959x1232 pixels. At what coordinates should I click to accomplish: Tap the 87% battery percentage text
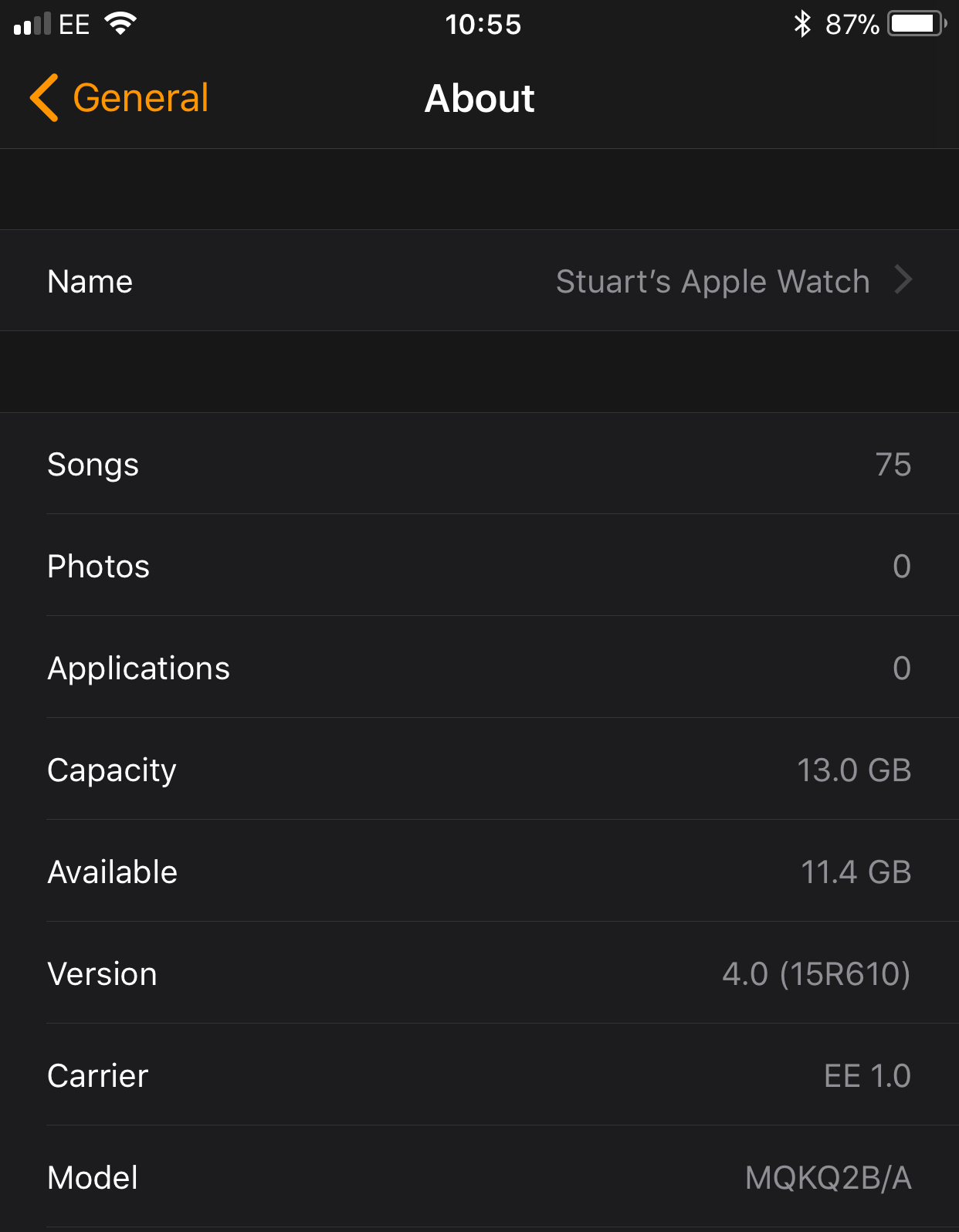pyautogui.click(x=852, y=24)
